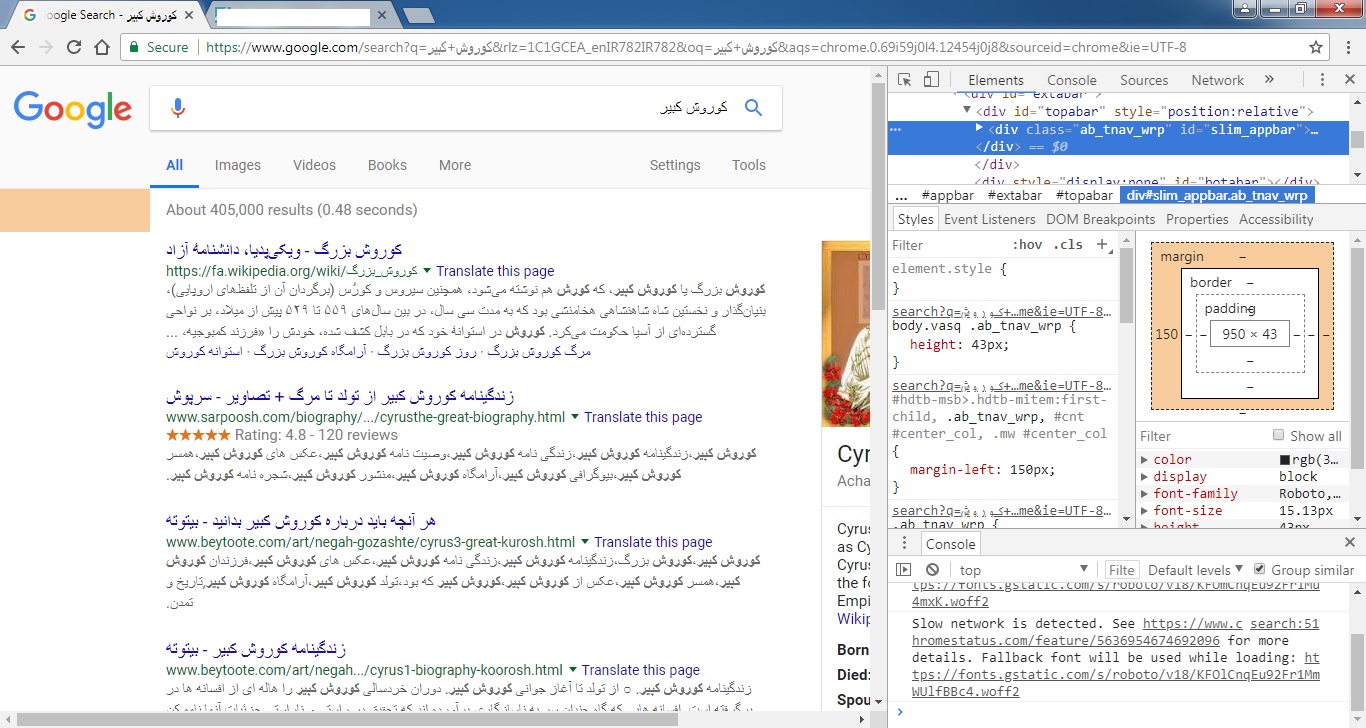The image size is (1366, 728).
Task: Select the #topabar breadcrumb
Action: [1085, 196]
